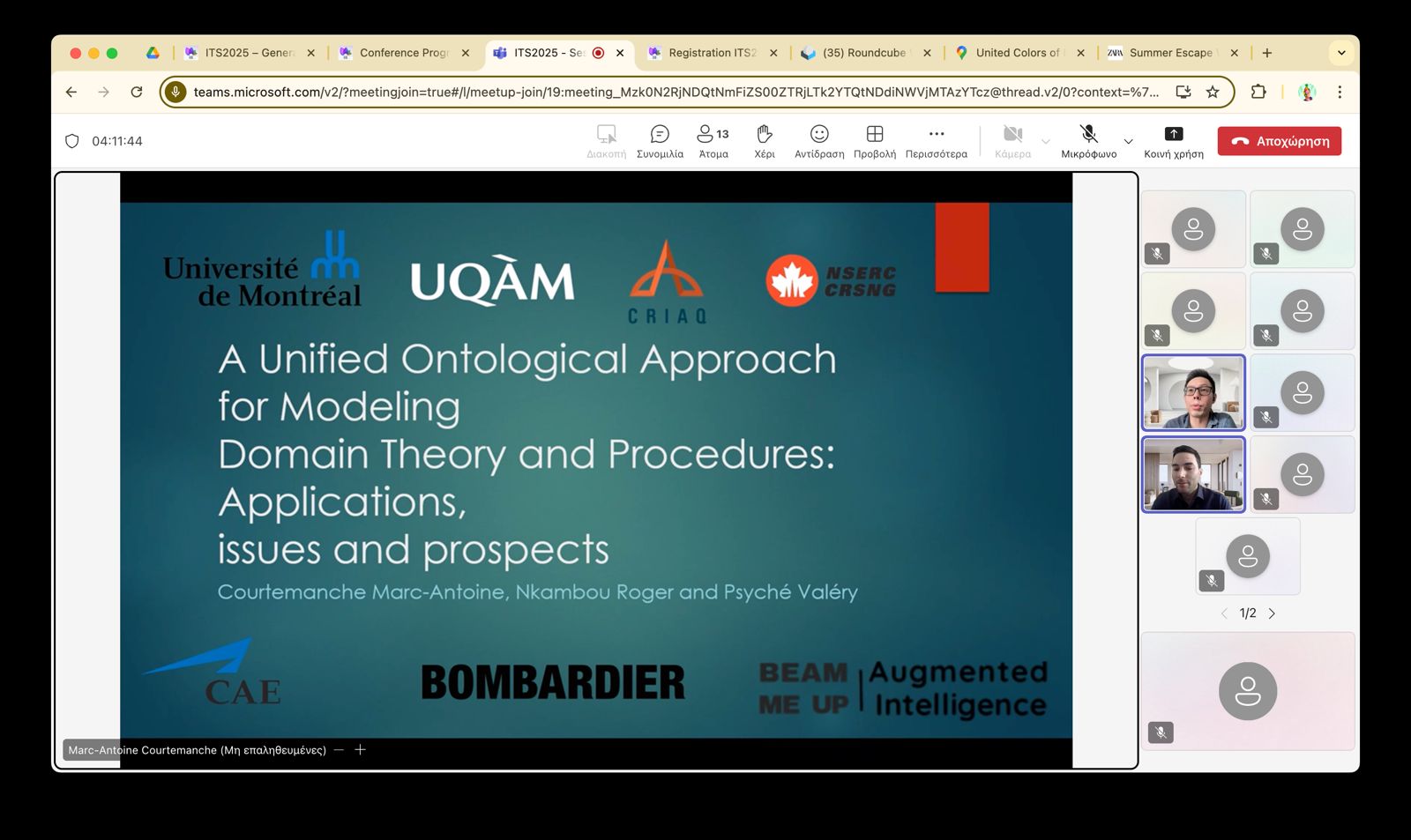Start sharing via Κοινή χρήση
1411x840 pixels.
(1174, 141)
